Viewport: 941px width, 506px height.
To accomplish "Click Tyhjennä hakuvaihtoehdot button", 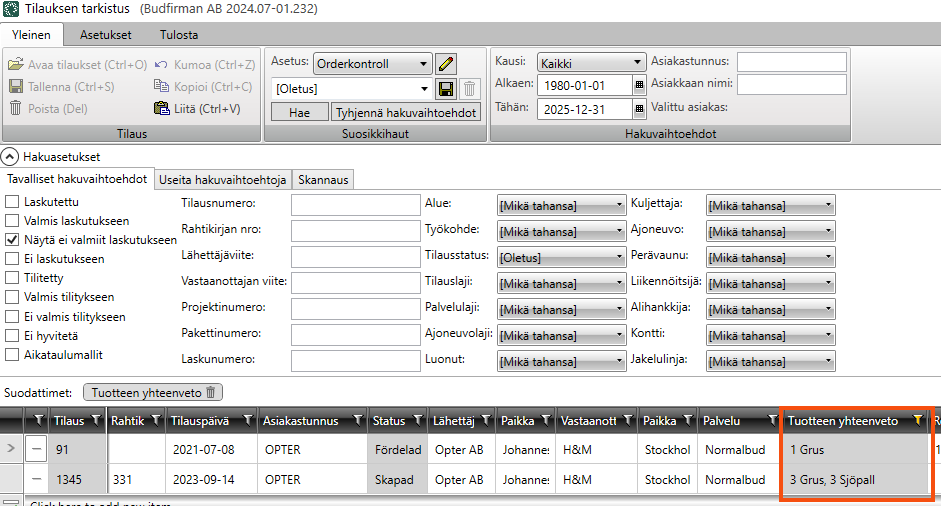I will pyautogui.click(x=406, y=113).
